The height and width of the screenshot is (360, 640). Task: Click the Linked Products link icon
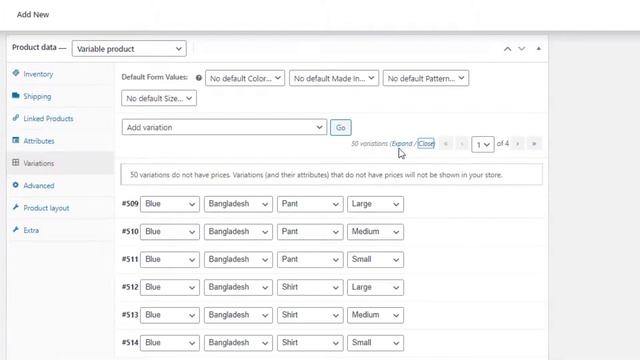[16, 118]
